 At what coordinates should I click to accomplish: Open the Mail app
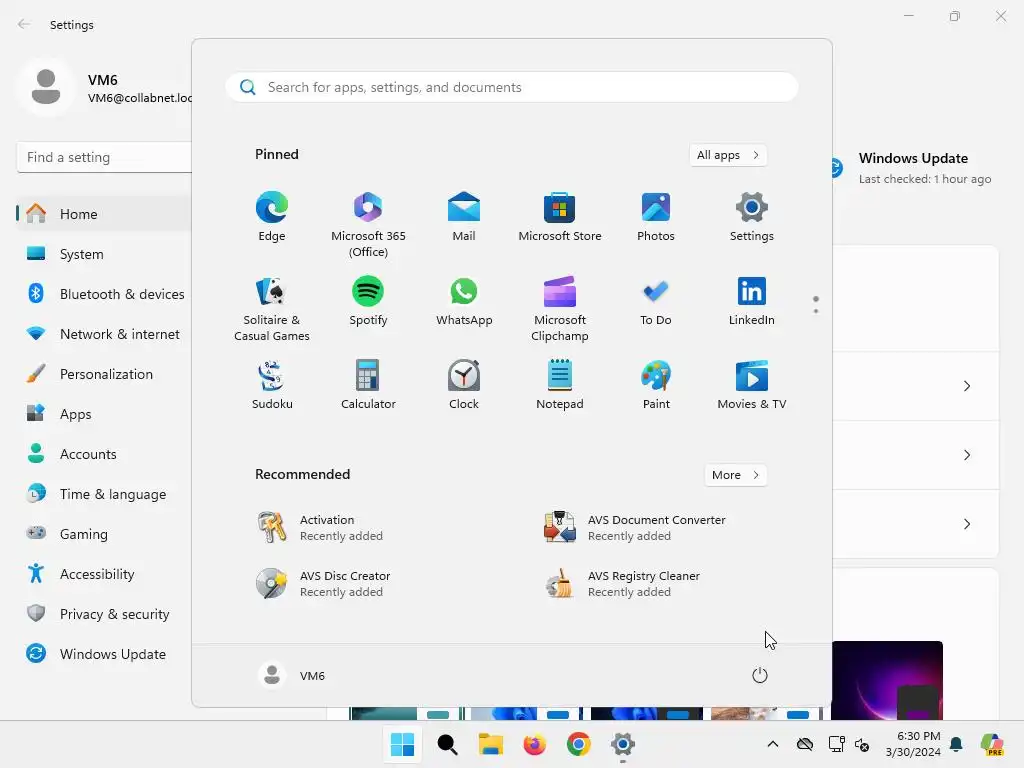tap(464, 216)
